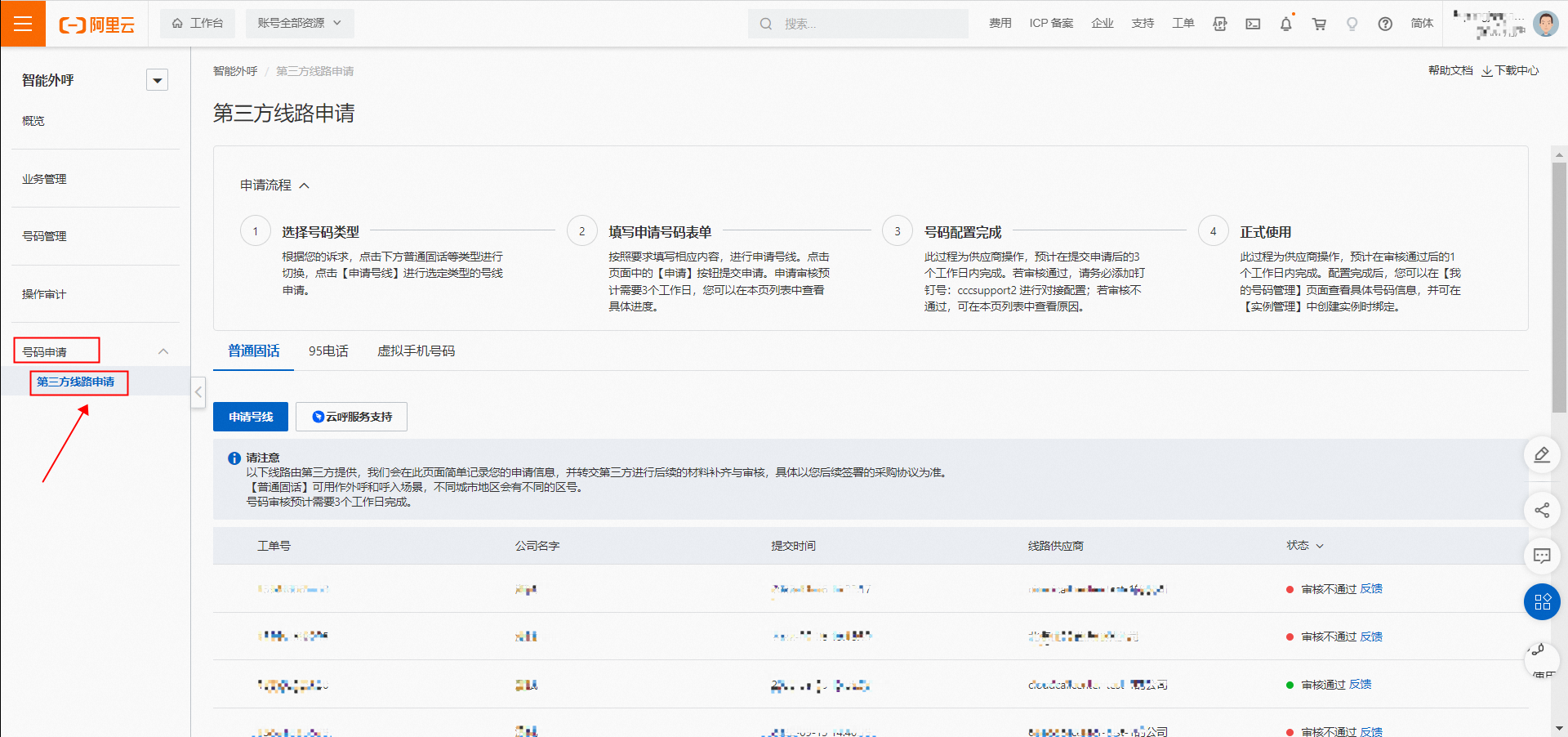Open the 支持 menu
The height and width of the screenshot is (737, 1568).
coord(1143,24)
